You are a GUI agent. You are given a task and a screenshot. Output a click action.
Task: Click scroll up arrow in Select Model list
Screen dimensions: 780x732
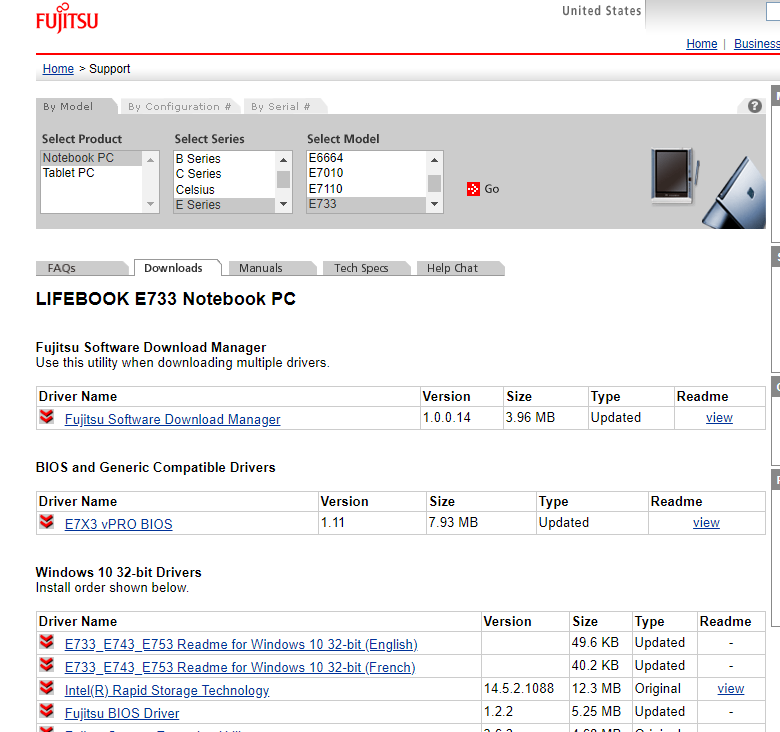[434, 159]
